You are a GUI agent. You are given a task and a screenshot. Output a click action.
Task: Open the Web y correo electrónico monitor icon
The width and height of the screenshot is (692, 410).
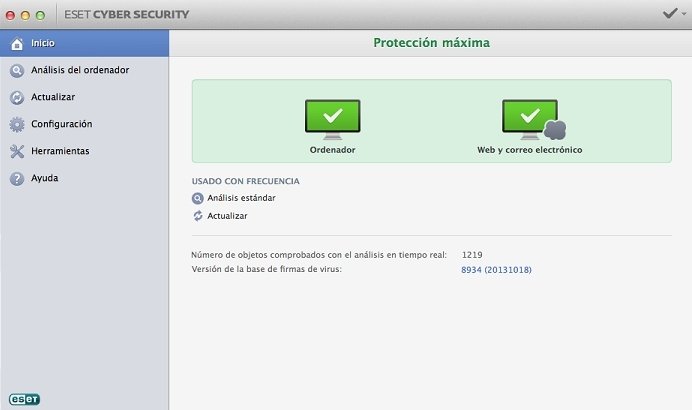(x=533, y=119)
